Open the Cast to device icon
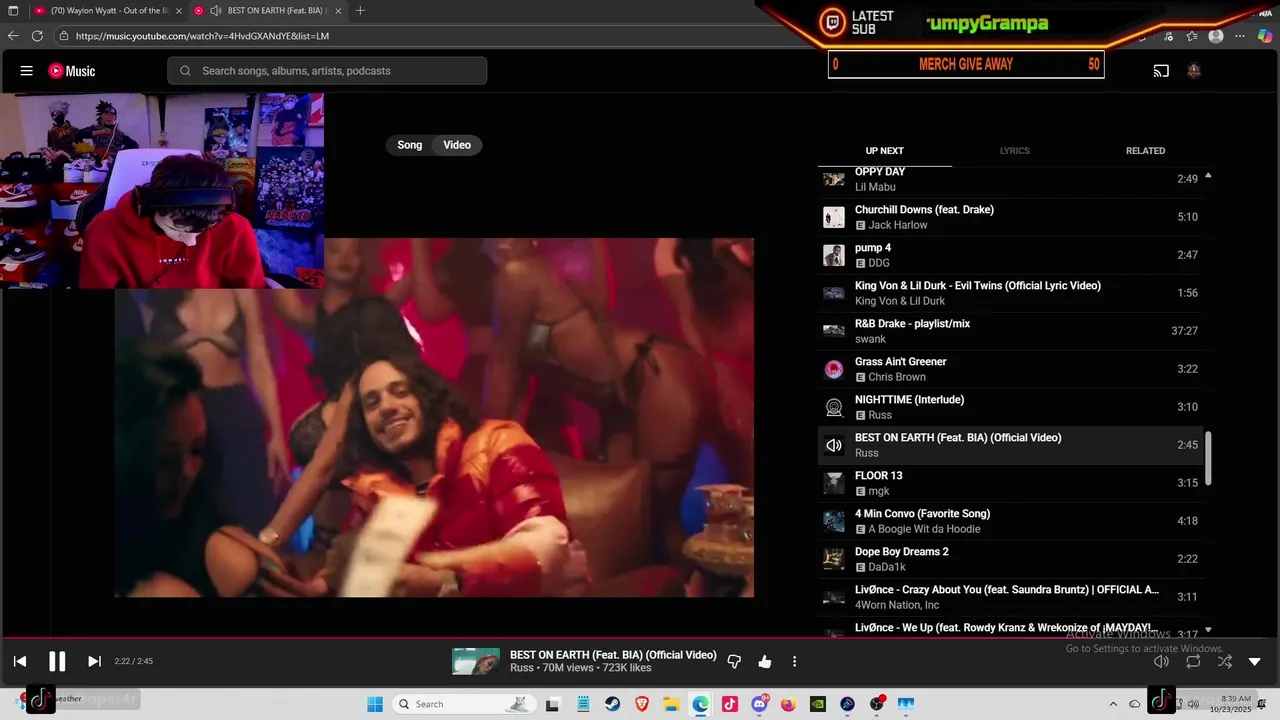 pos(1161,71)
